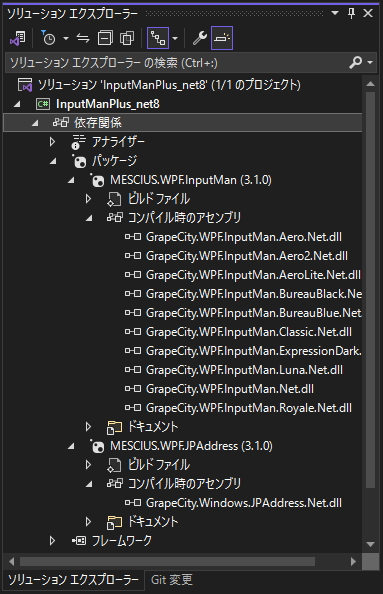Expand ビルド ファイル under MESCIUS.WPF.JPAddress
The height and width of the screenshot is (594, 383).
[x=88, y=465]
